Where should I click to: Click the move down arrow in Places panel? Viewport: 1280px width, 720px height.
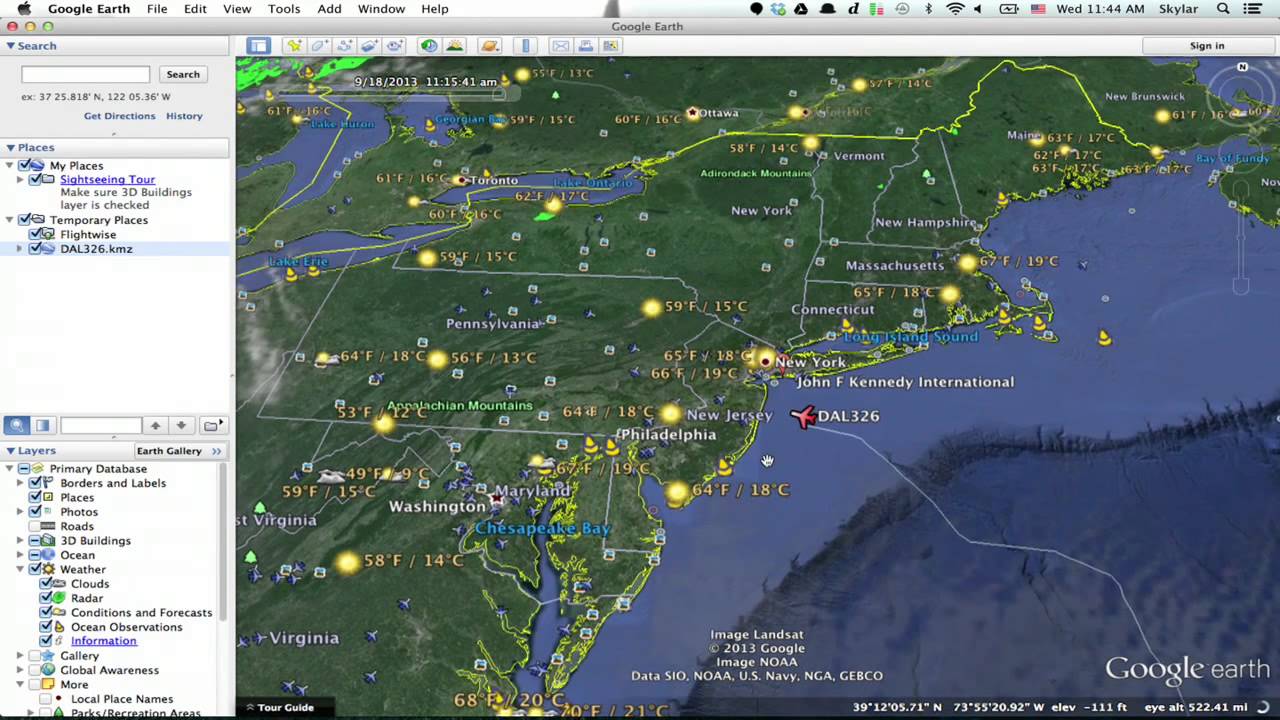tap(181, 425)
